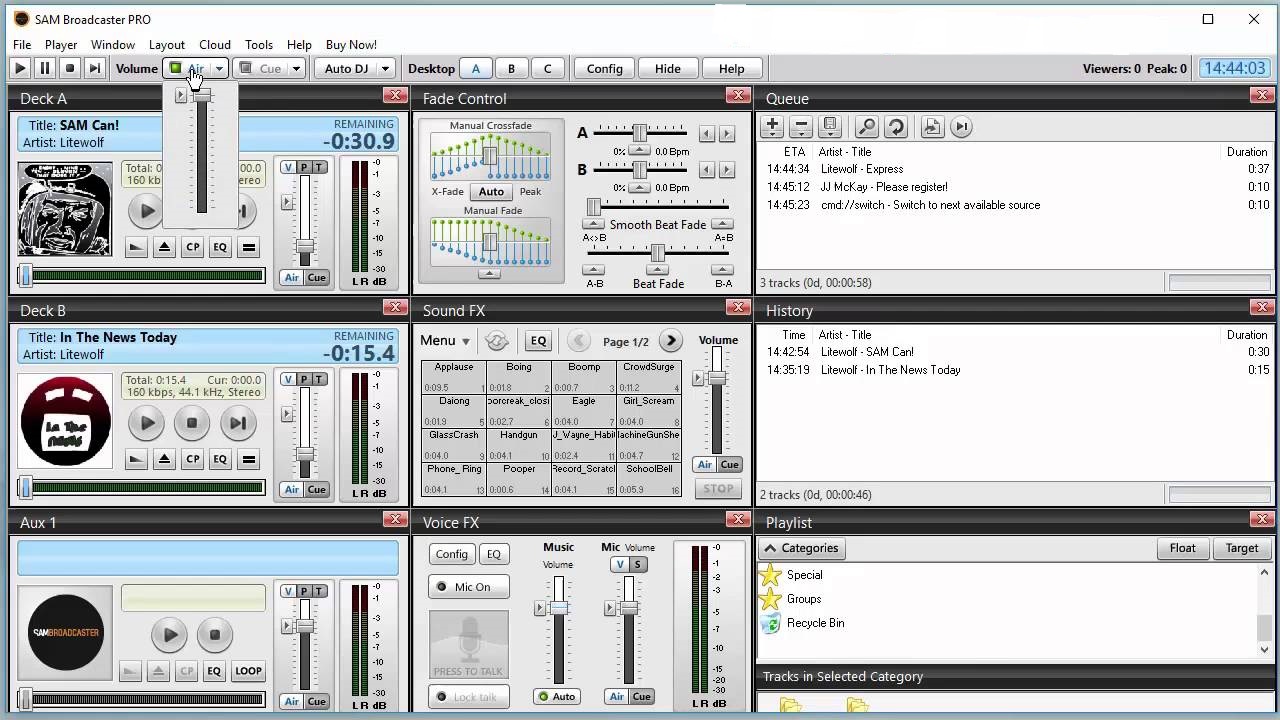Click the Target button in Playlist

click(1242, 548)
